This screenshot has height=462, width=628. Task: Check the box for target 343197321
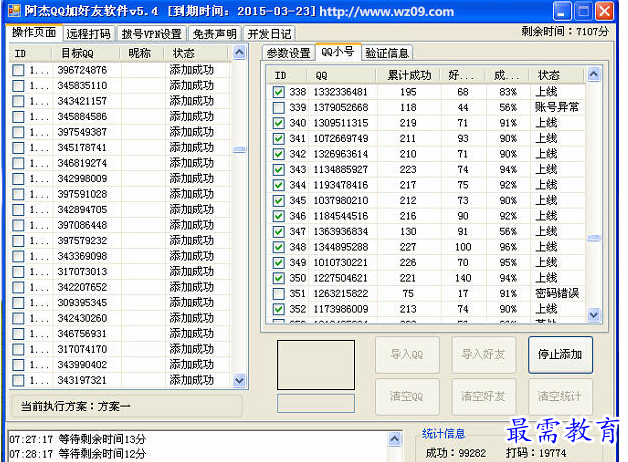pyautogui.click(x=18, y=380)
